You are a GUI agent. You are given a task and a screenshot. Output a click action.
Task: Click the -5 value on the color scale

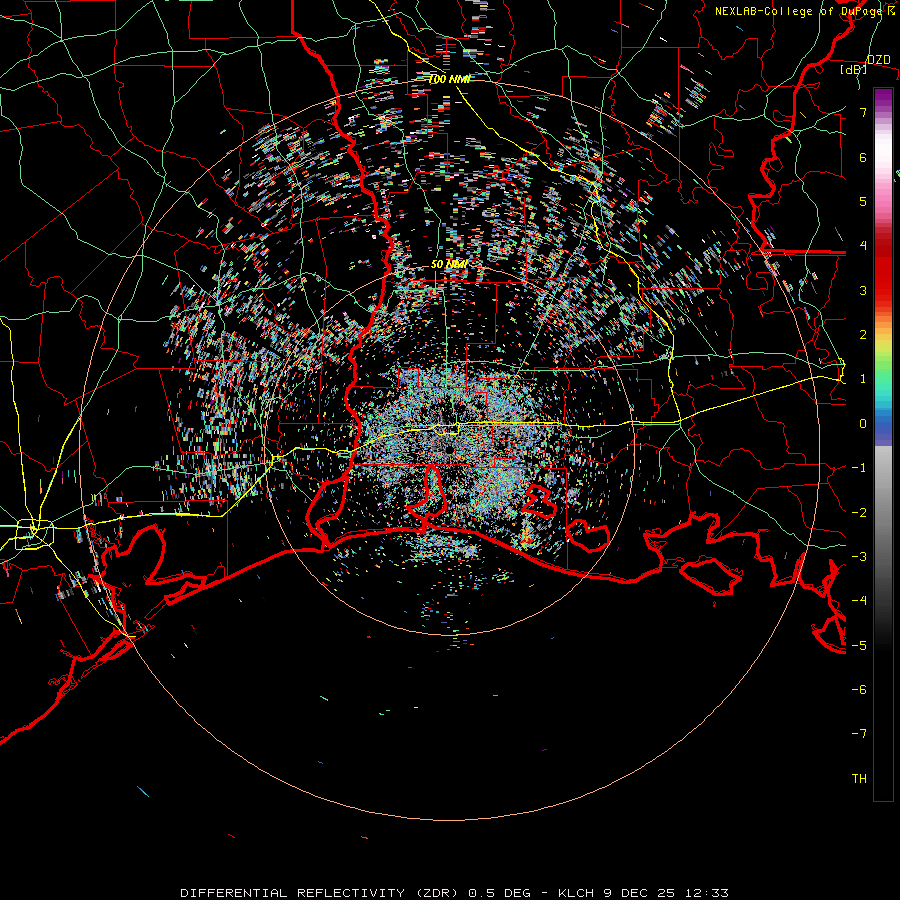(x=859, y=646)
